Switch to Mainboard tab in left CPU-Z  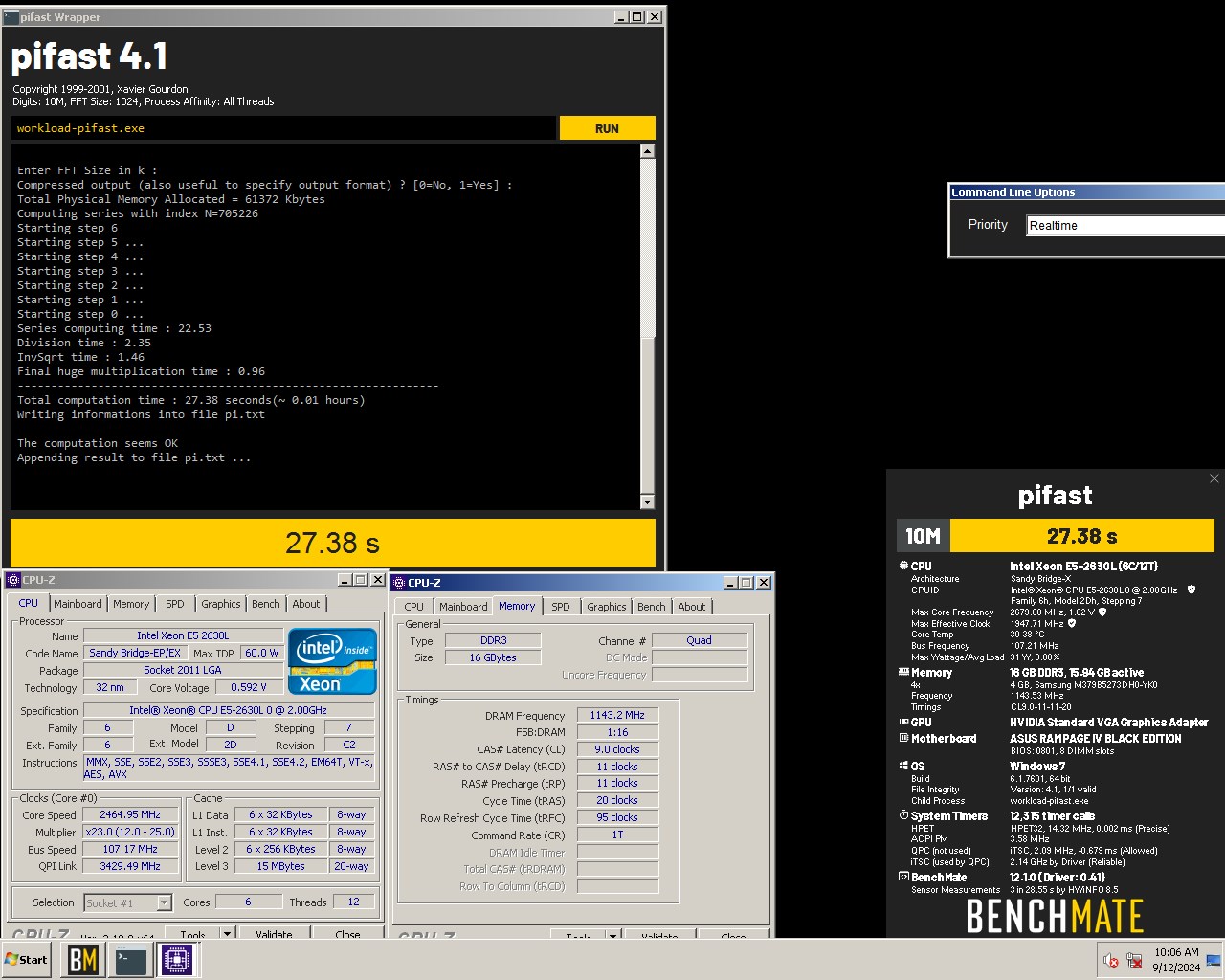[78, 604]
